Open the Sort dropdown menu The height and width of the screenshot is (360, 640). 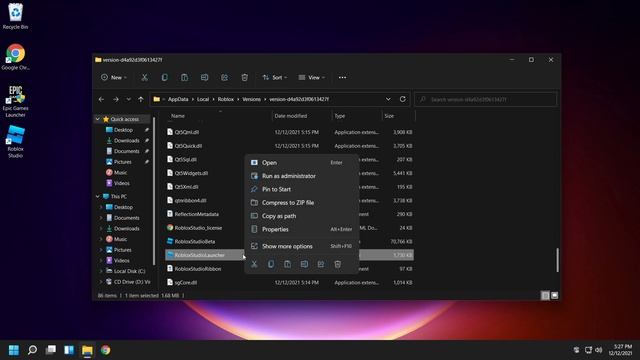tap(275, 78)
